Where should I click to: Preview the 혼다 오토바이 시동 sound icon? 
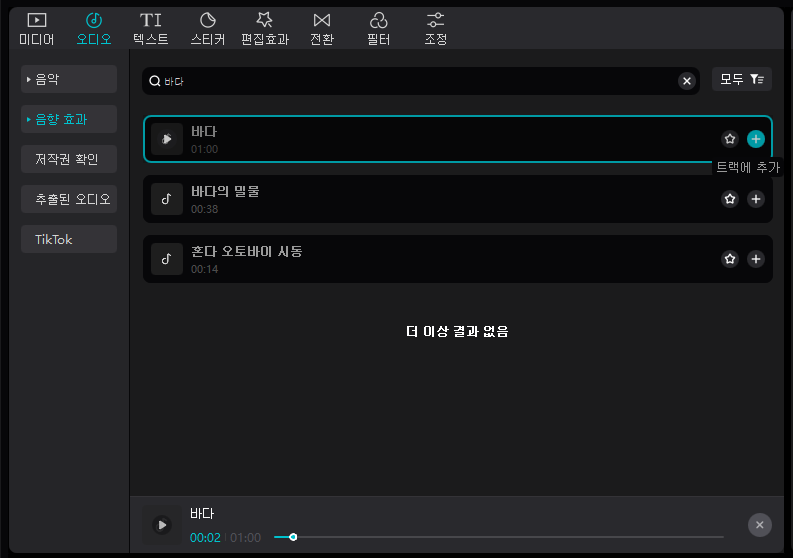[x=167, y=259]
